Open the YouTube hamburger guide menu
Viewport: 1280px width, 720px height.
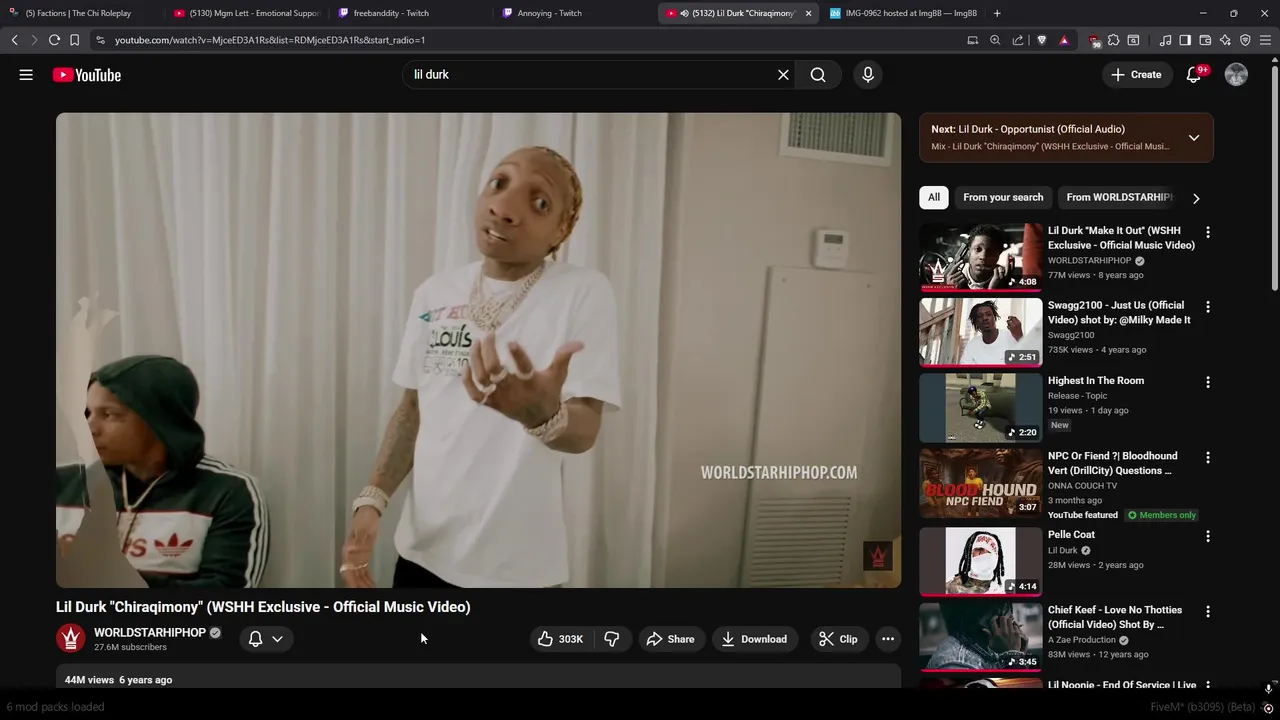point(26,75)
